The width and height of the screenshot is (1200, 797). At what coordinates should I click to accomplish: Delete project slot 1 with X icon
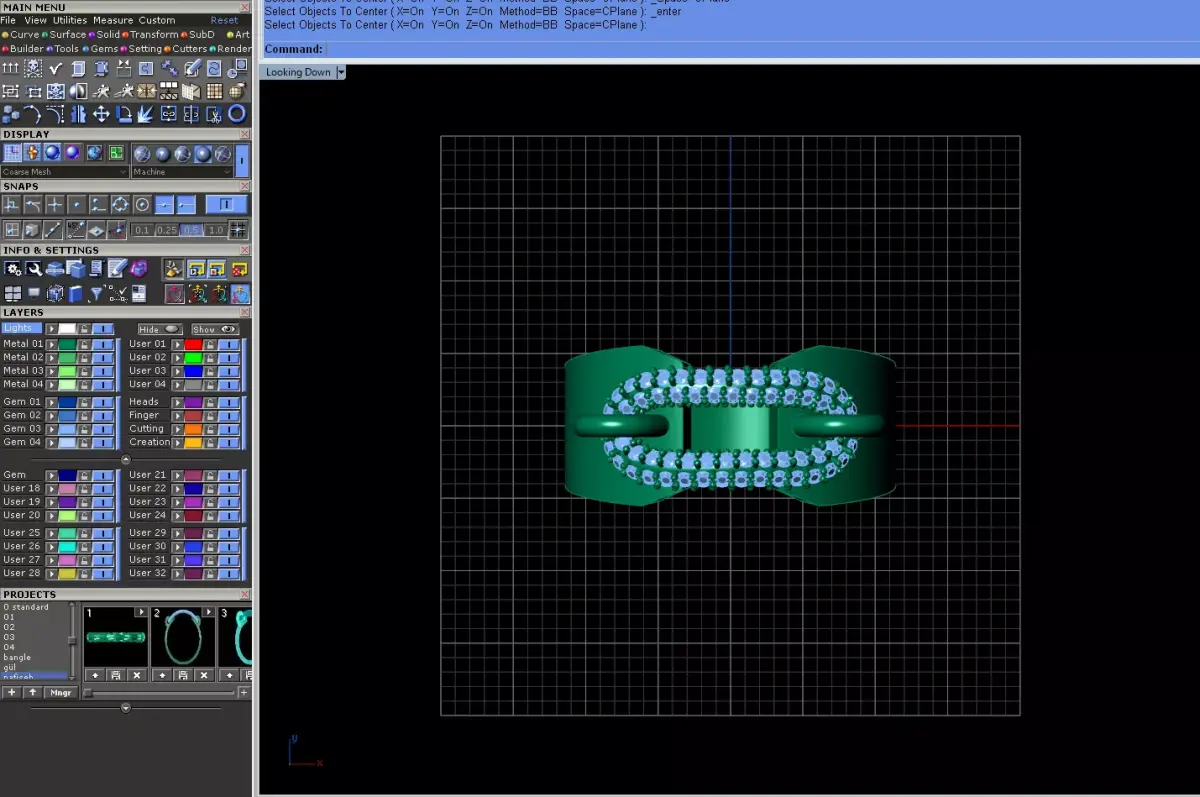pyautogui.click(x=137, y=675)
